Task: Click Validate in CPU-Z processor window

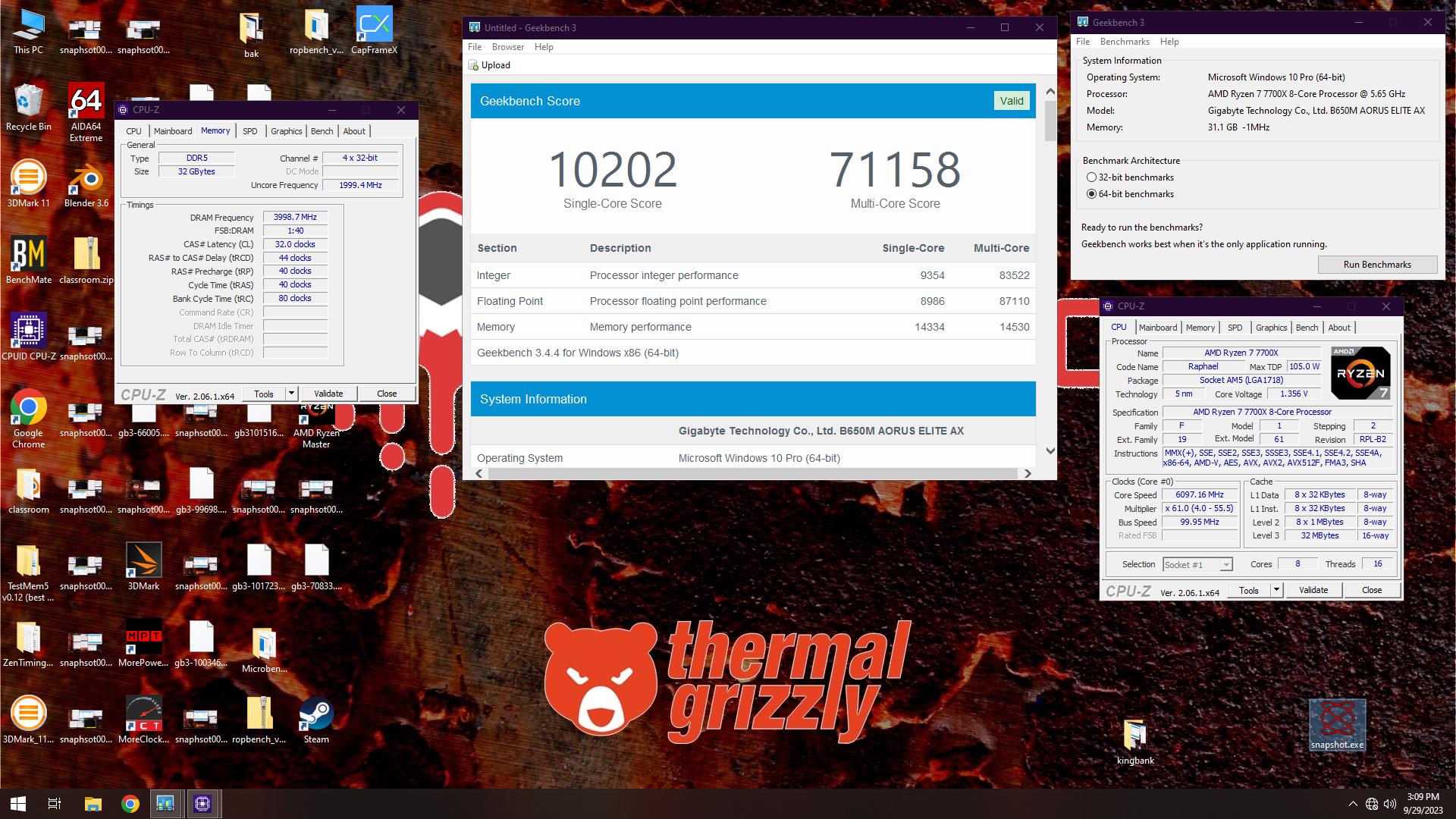Action: (1313, 589)
